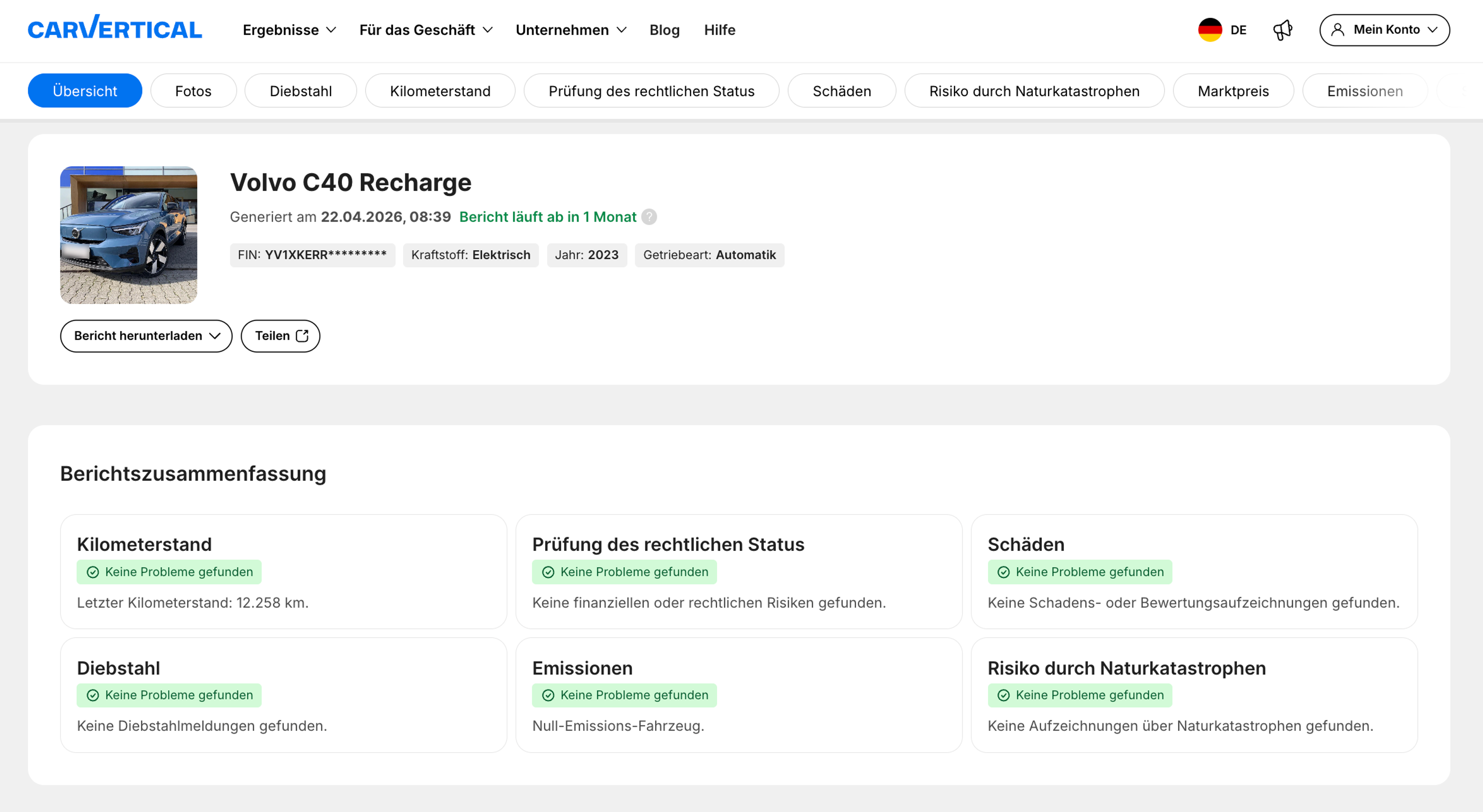
Task: Open the announcements megaphone icon
Action: point(1283,30)
